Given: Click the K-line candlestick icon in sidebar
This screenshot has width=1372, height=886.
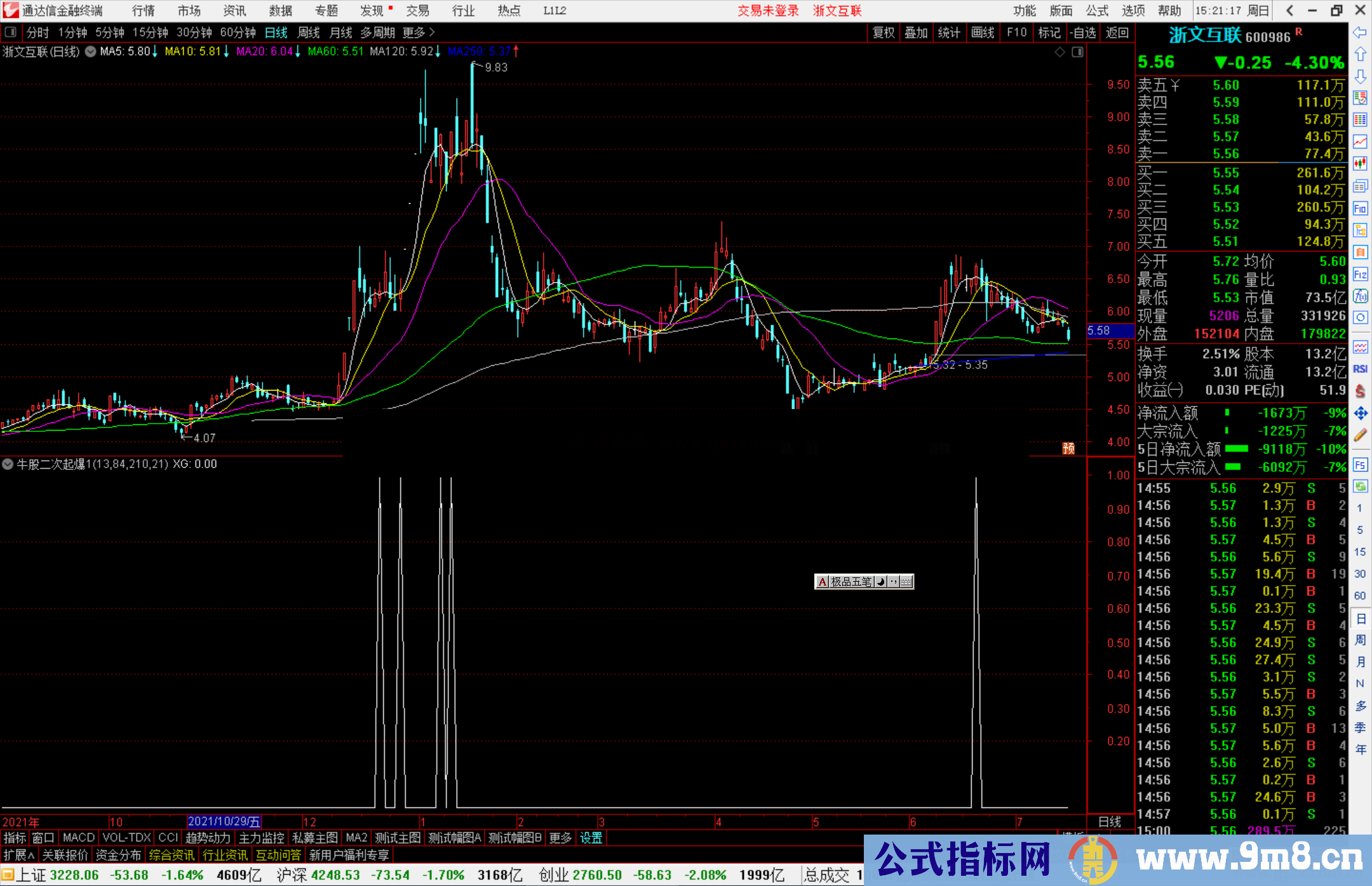Looking at the screenshot, I should click(x=1360, y=164).
